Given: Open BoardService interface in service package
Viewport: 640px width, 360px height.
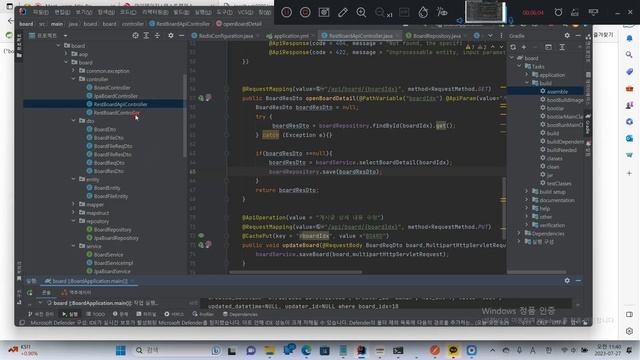Looking at the screenshot, I should [x=108, y=255].
